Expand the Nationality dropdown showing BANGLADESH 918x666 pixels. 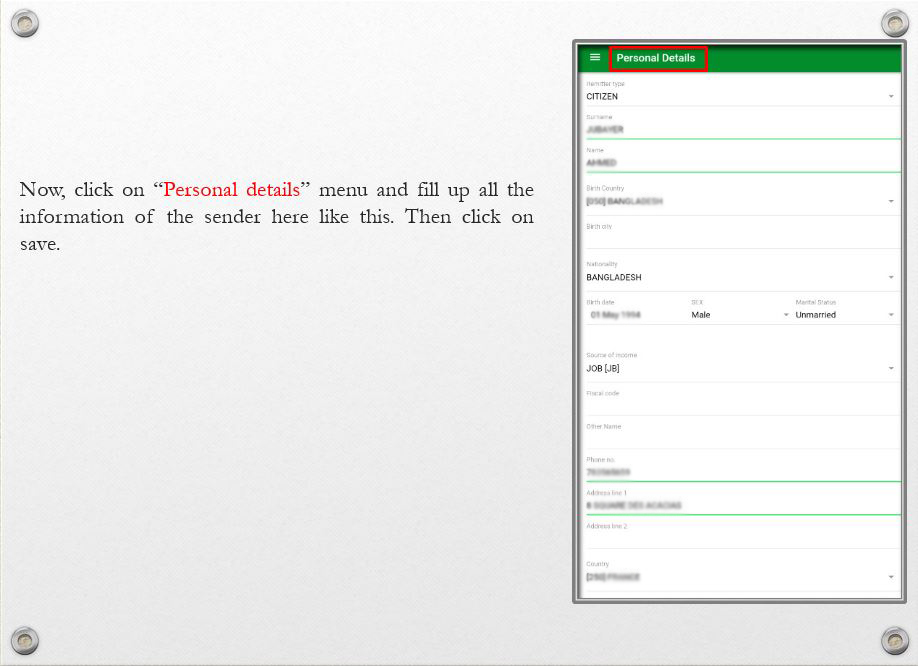click(x=738, y=277)
